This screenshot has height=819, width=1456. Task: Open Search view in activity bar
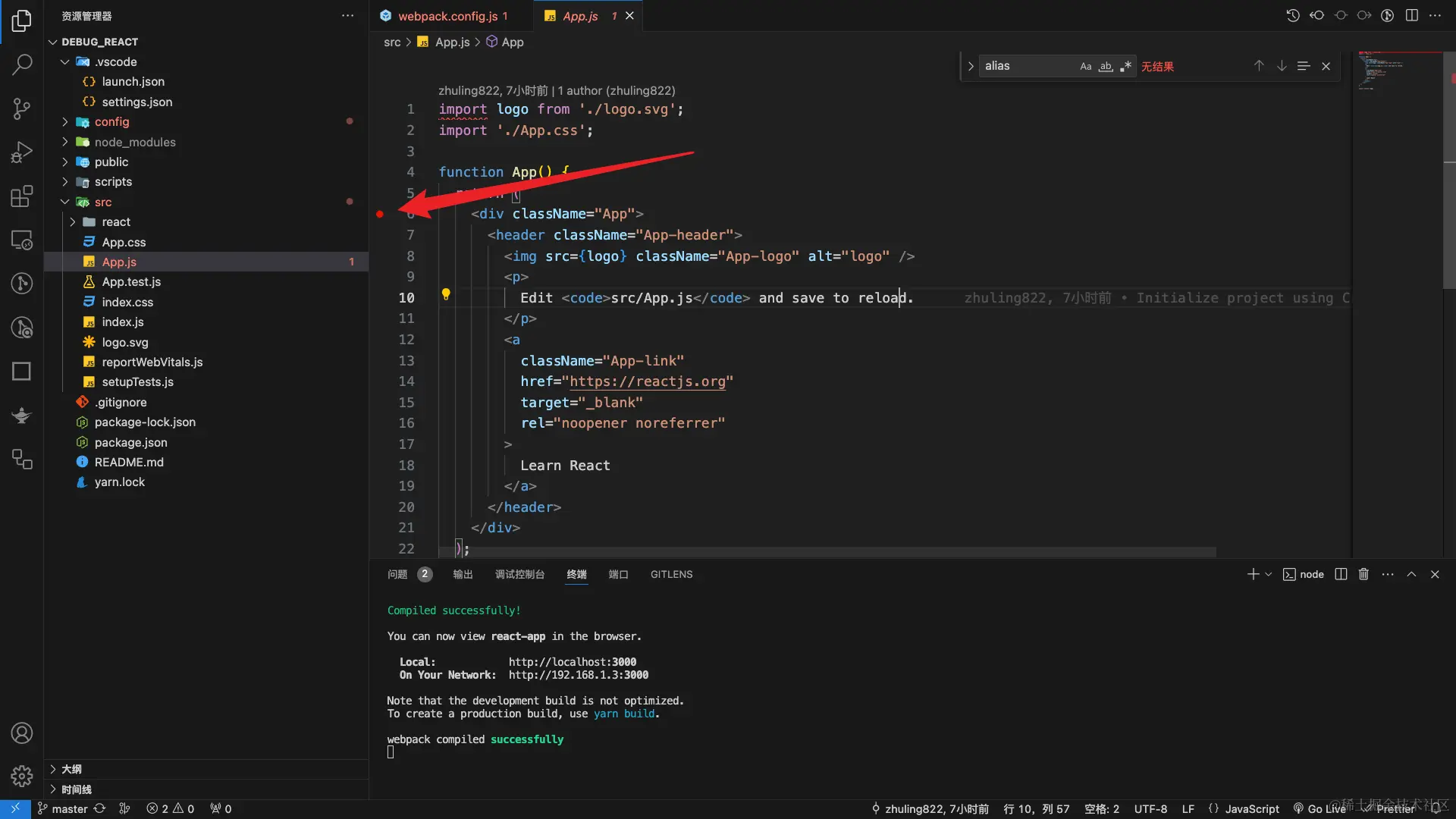(21, 64)
